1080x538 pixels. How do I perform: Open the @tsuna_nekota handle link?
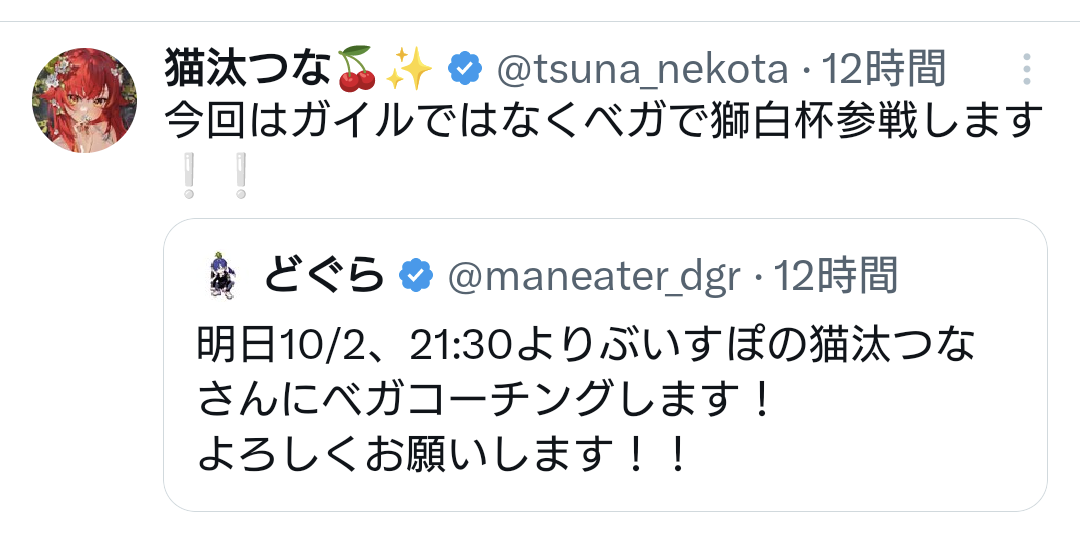(642, 69)
